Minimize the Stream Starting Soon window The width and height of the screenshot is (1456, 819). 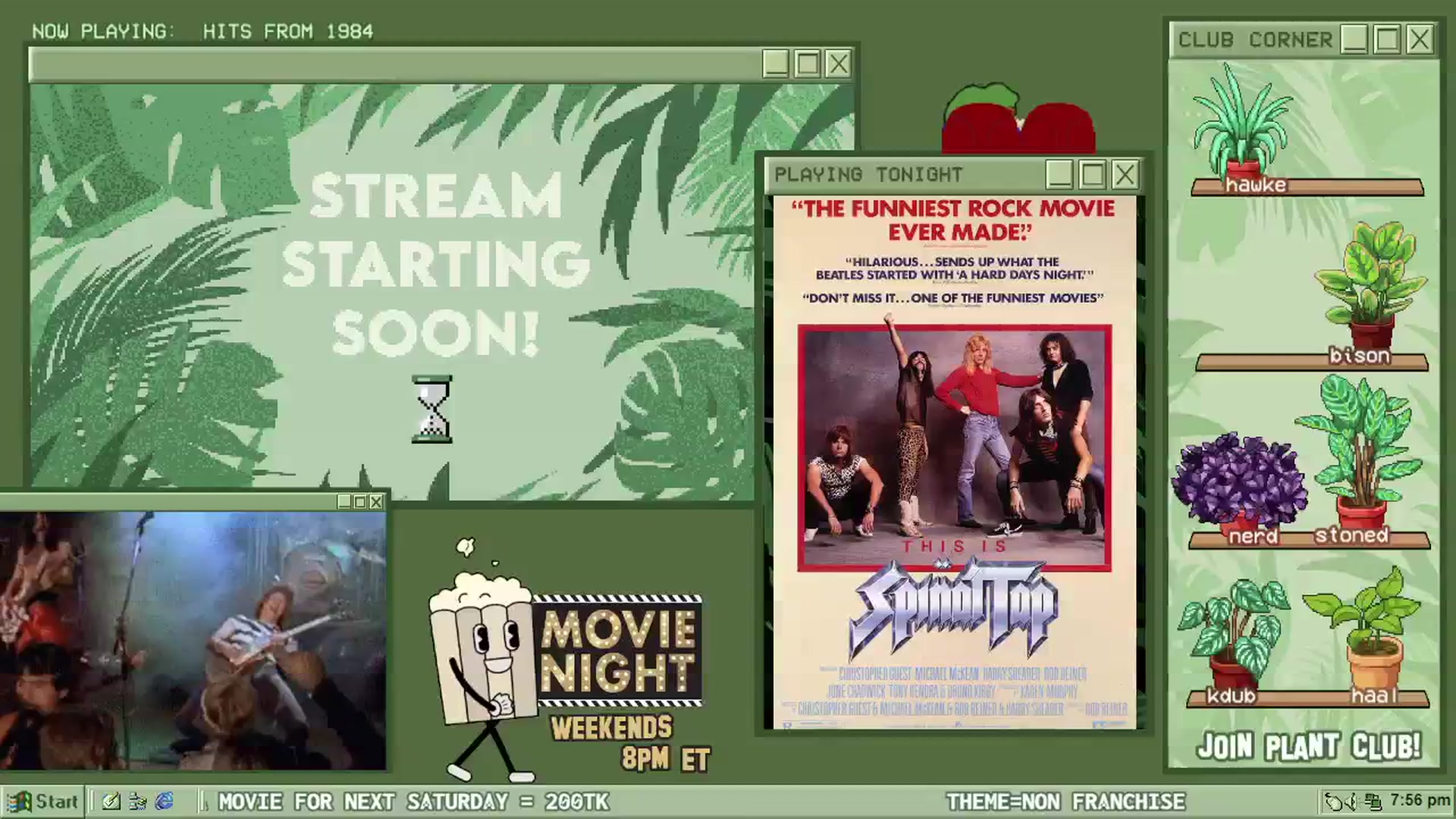776,64
